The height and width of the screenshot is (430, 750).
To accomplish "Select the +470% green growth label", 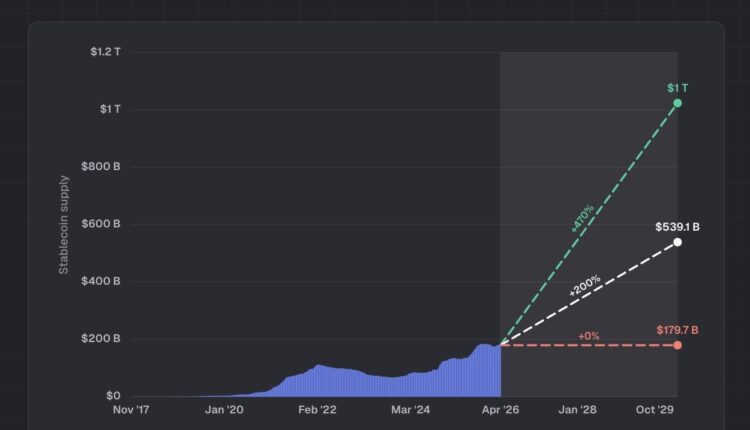I will pos(582,218).
